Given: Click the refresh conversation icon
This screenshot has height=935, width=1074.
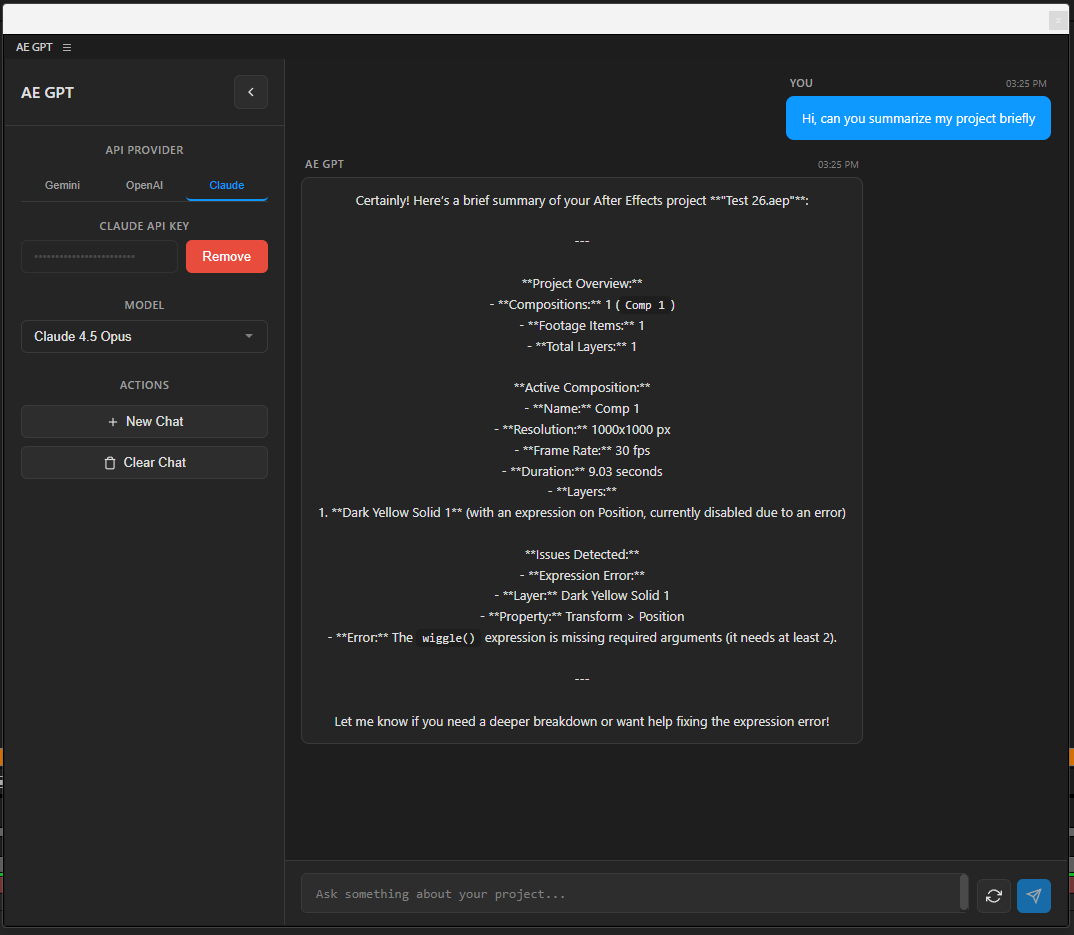Looking at the screenshot, I should tap(993, 895).
